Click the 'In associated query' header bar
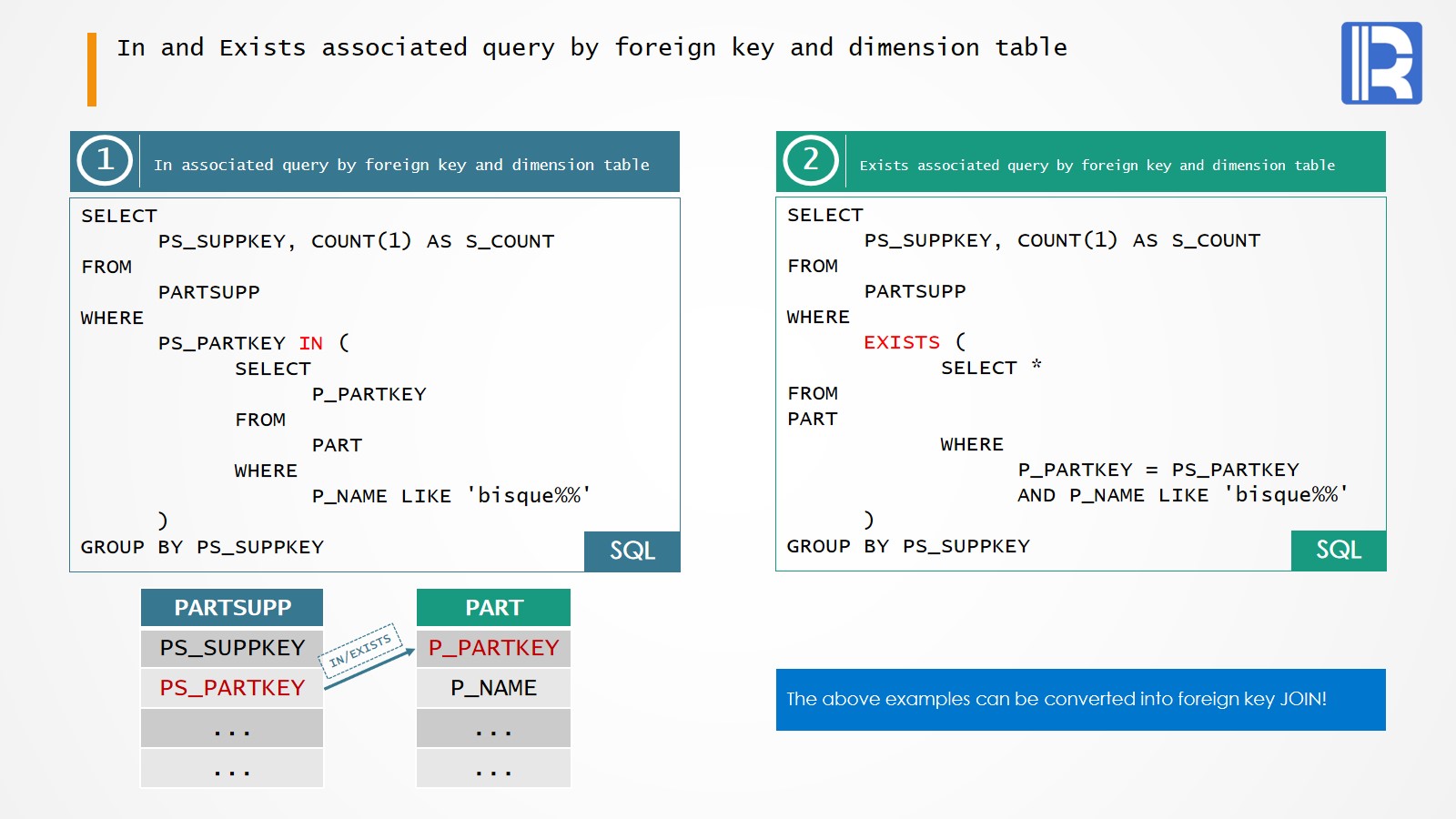 [401, 165]
